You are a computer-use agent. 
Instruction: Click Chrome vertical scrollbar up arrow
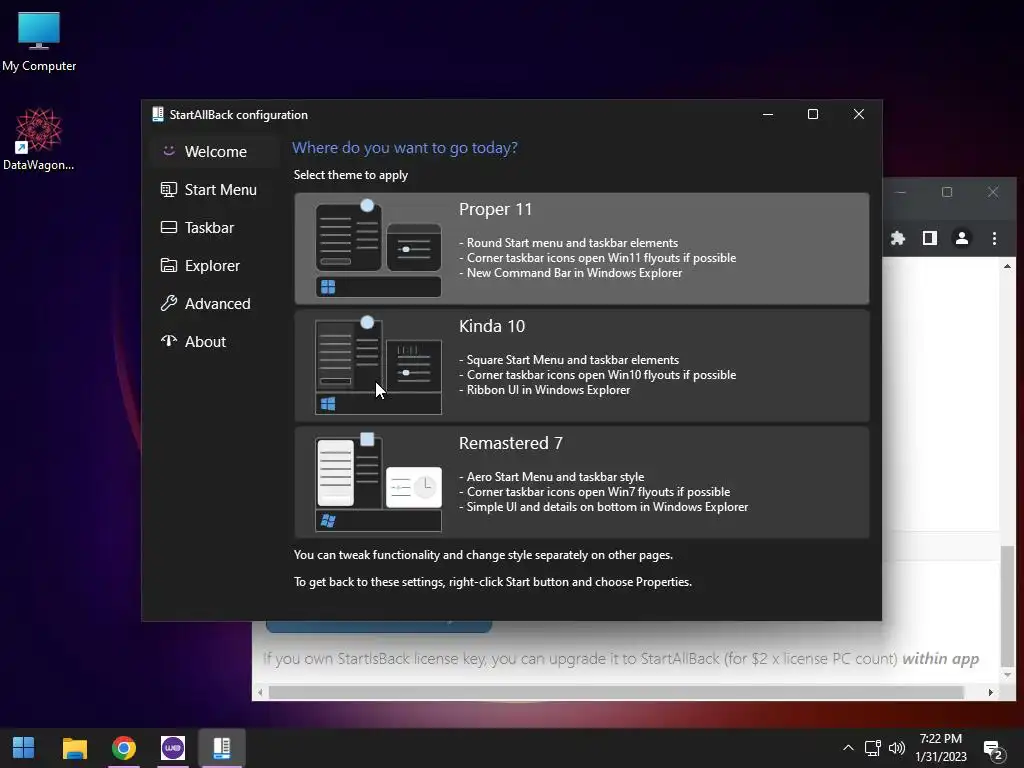(x=1008, y=266)
